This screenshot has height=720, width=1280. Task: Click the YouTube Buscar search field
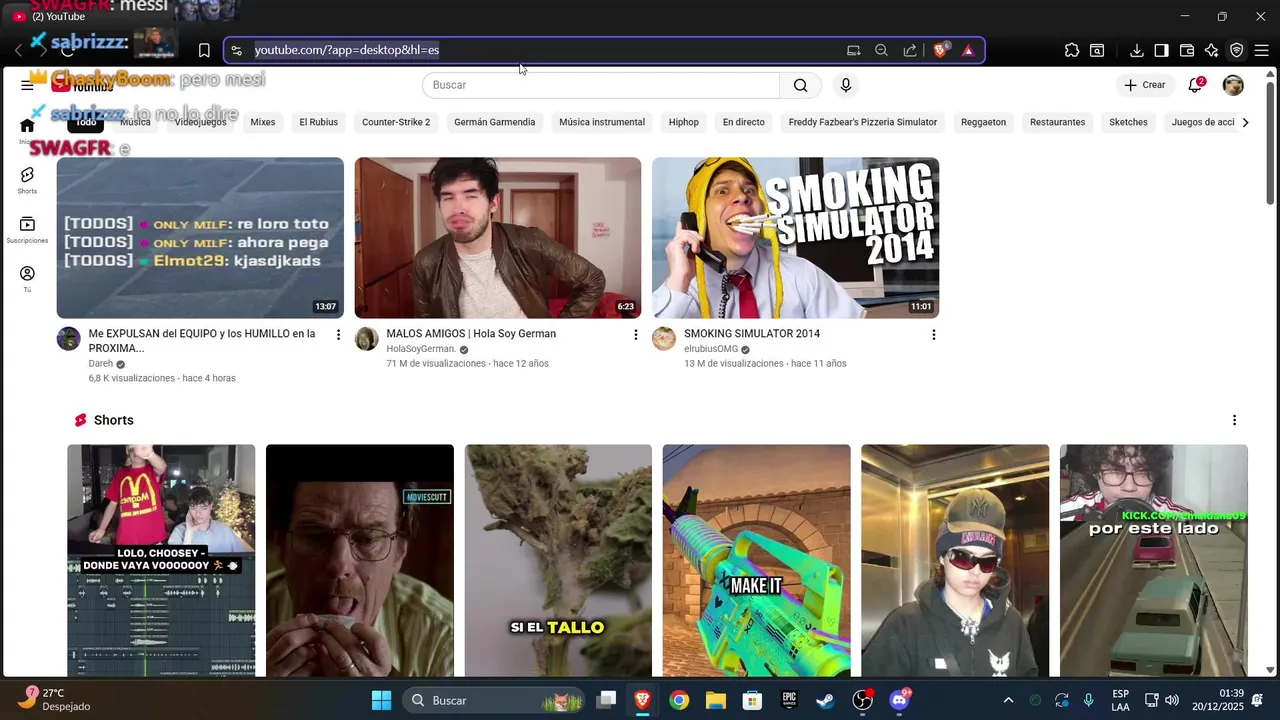point(601,85)
